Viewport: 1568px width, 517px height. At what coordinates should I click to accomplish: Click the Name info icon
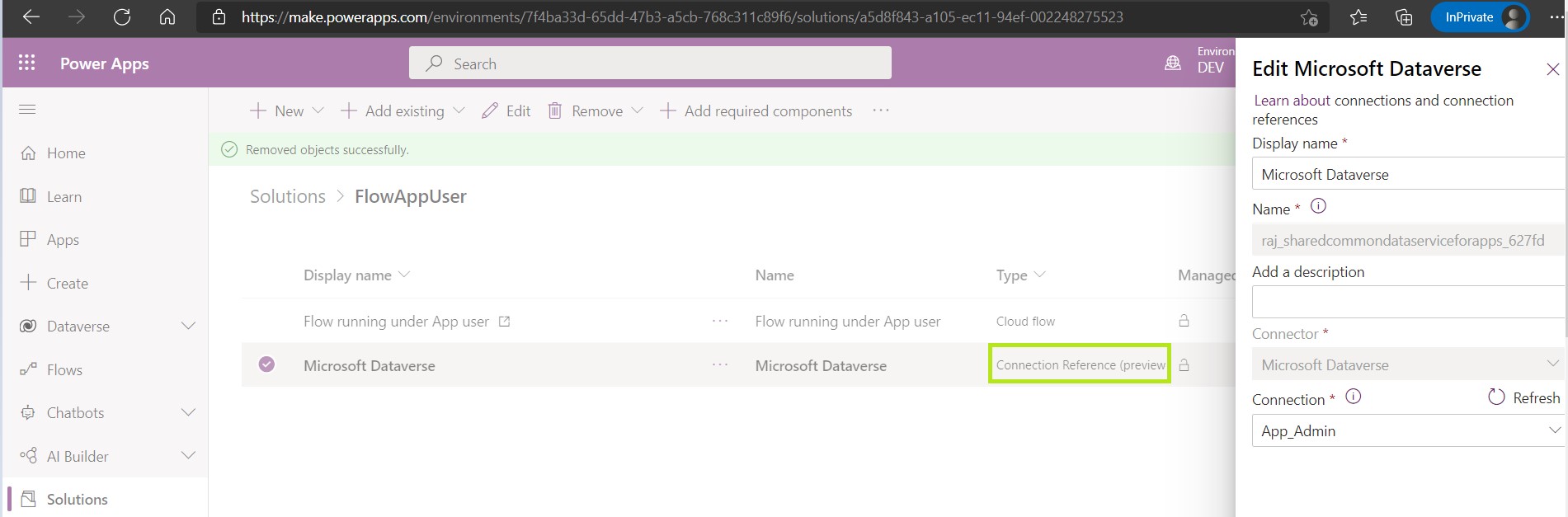[1318, 206]
